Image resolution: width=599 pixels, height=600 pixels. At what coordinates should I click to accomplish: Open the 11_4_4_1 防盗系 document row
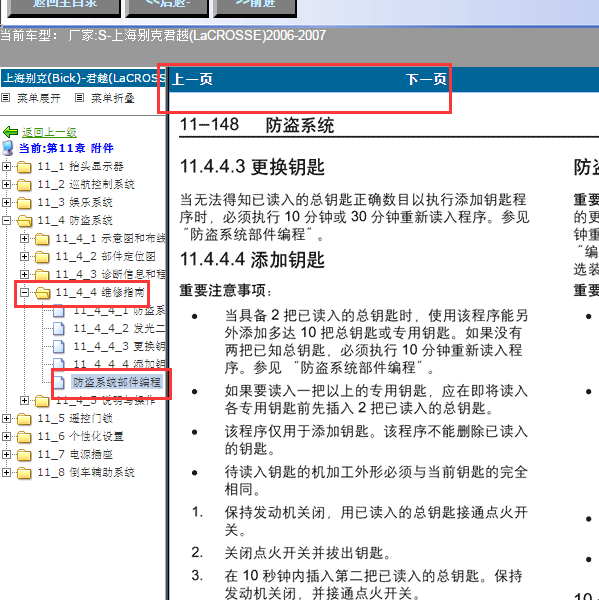(109, 310)
